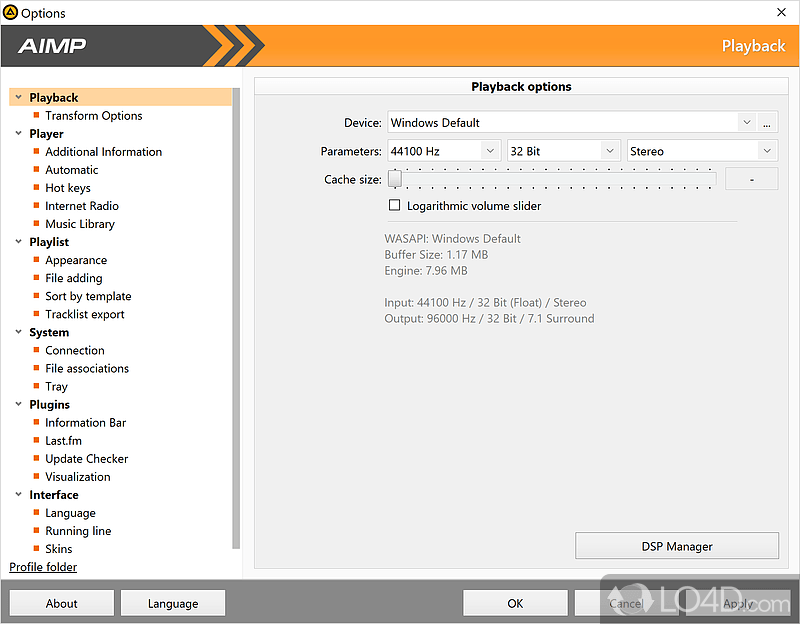This screenshot has width=800, height=624.
Task: Open Connection settings
Action: [x=74, y=350]
